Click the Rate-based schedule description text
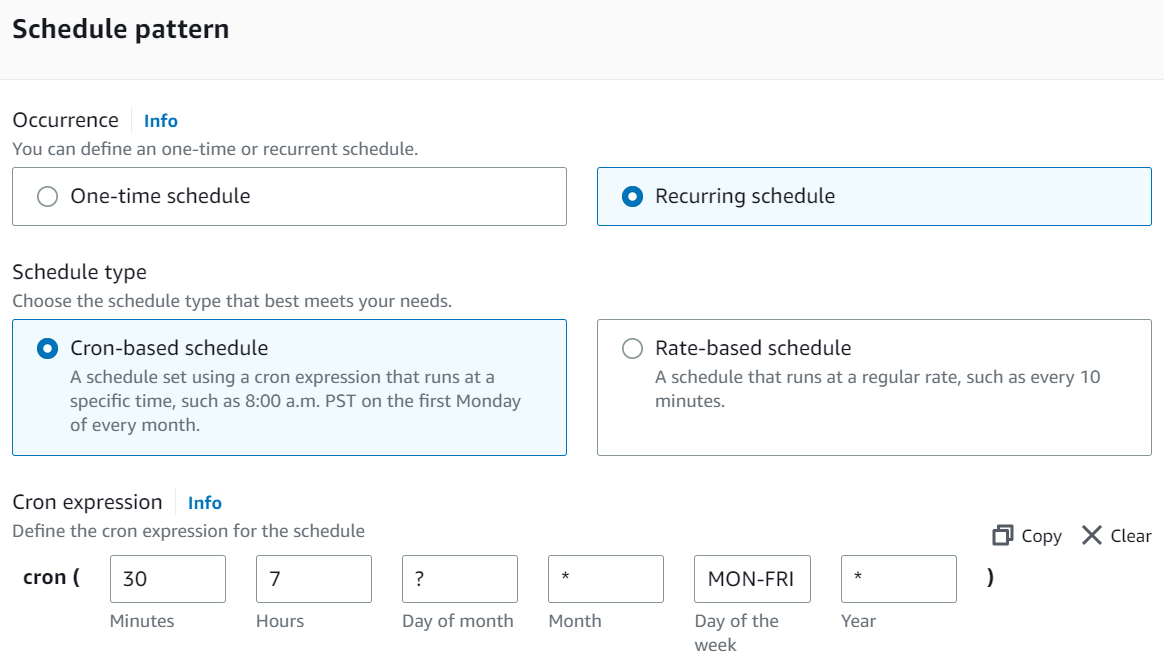The height and width of the screenshot is (666, 1164). click(877, 389)
